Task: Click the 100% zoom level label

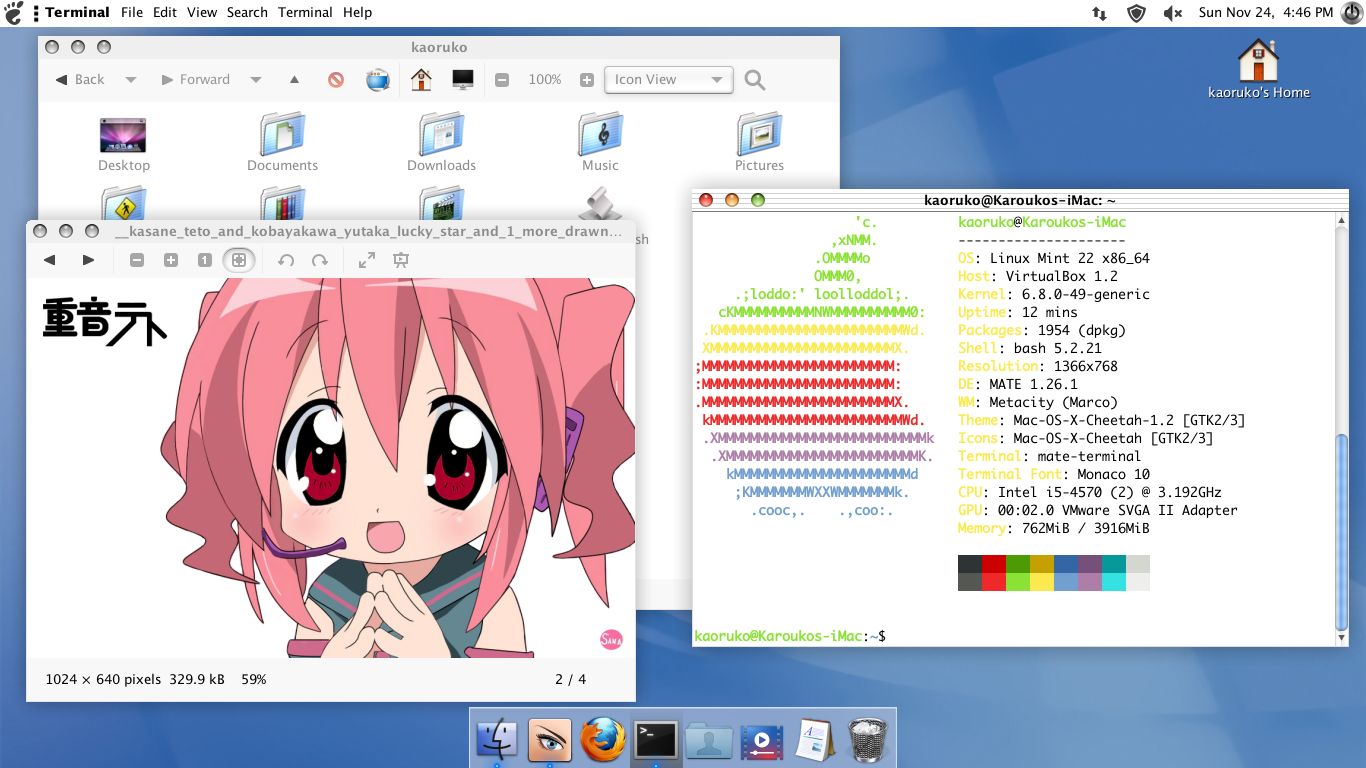Action: pyautogui.click(x=545, y=80)
